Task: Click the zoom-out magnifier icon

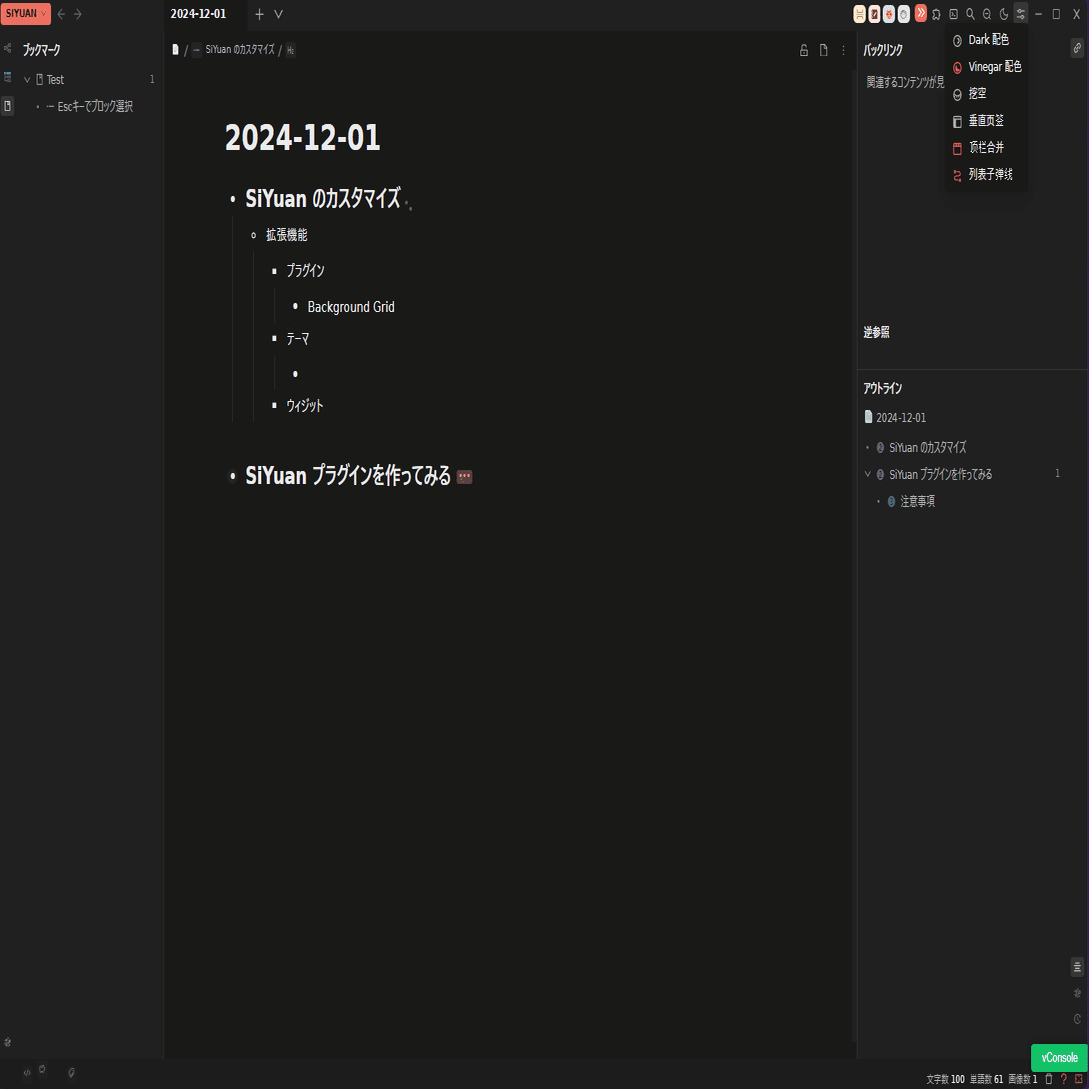Action: pyautogui.click(x=987, y=14)
